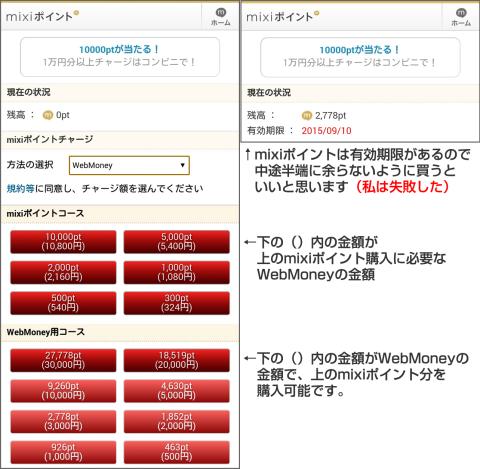The width and height of the screenshot is (480, 469).
Task: Tap the Home icon in left screen header
Action: [x=221, y=17]
